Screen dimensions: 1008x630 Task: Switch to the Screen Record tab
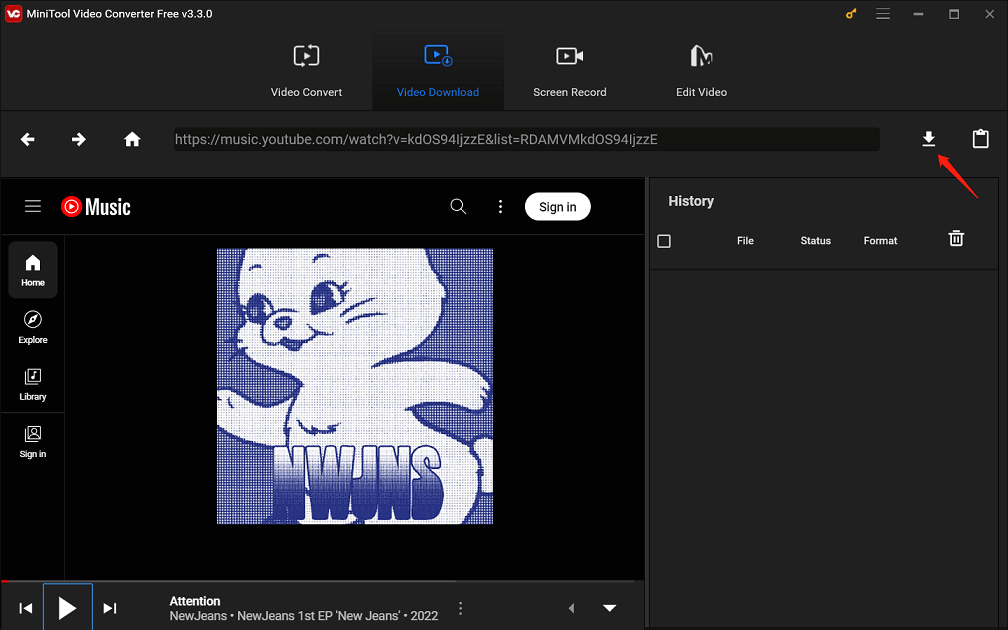pyautogui.click(x=570, y=70)
